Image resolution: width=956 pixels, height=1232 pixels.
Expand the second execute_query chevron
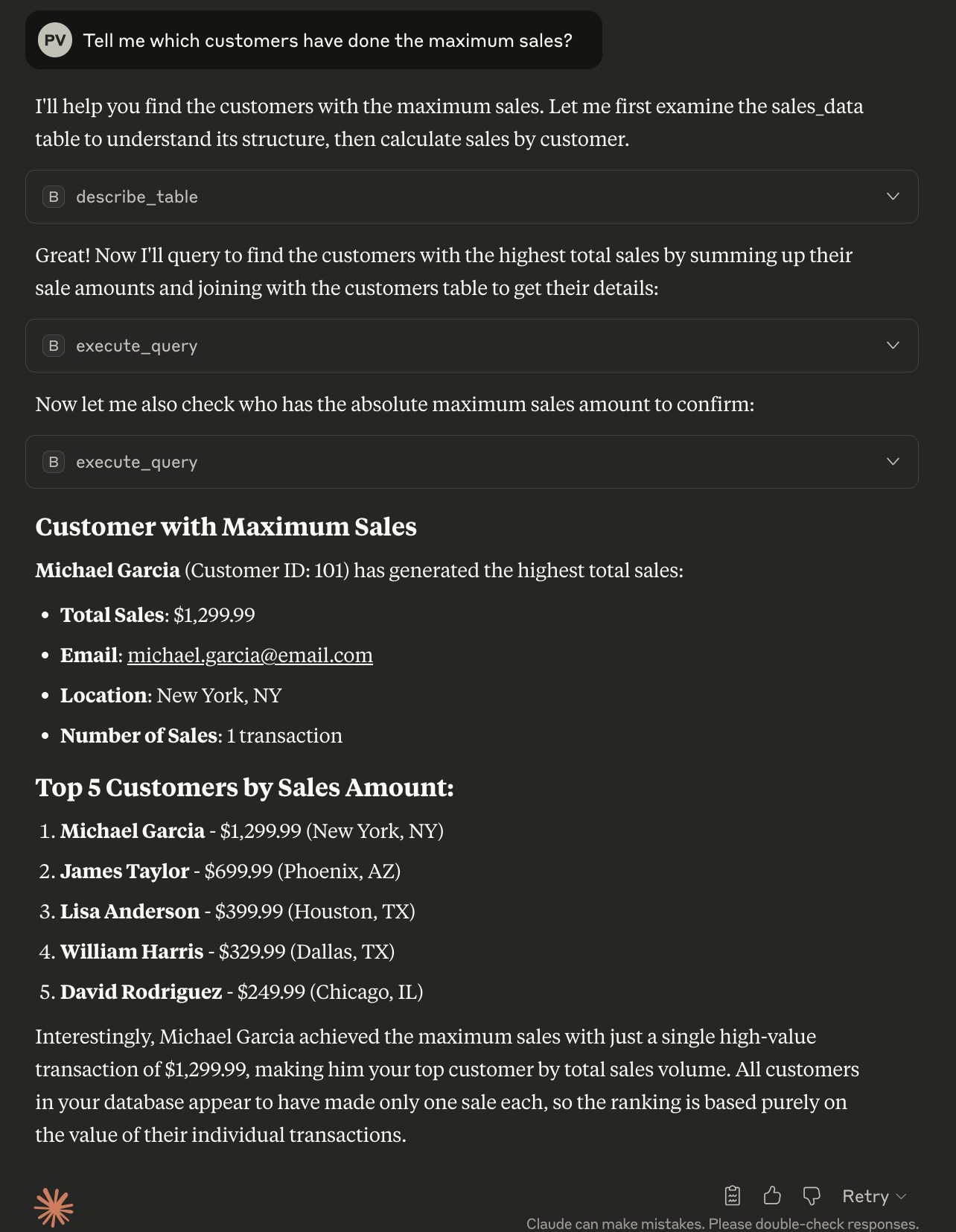(x=893, y=462)
